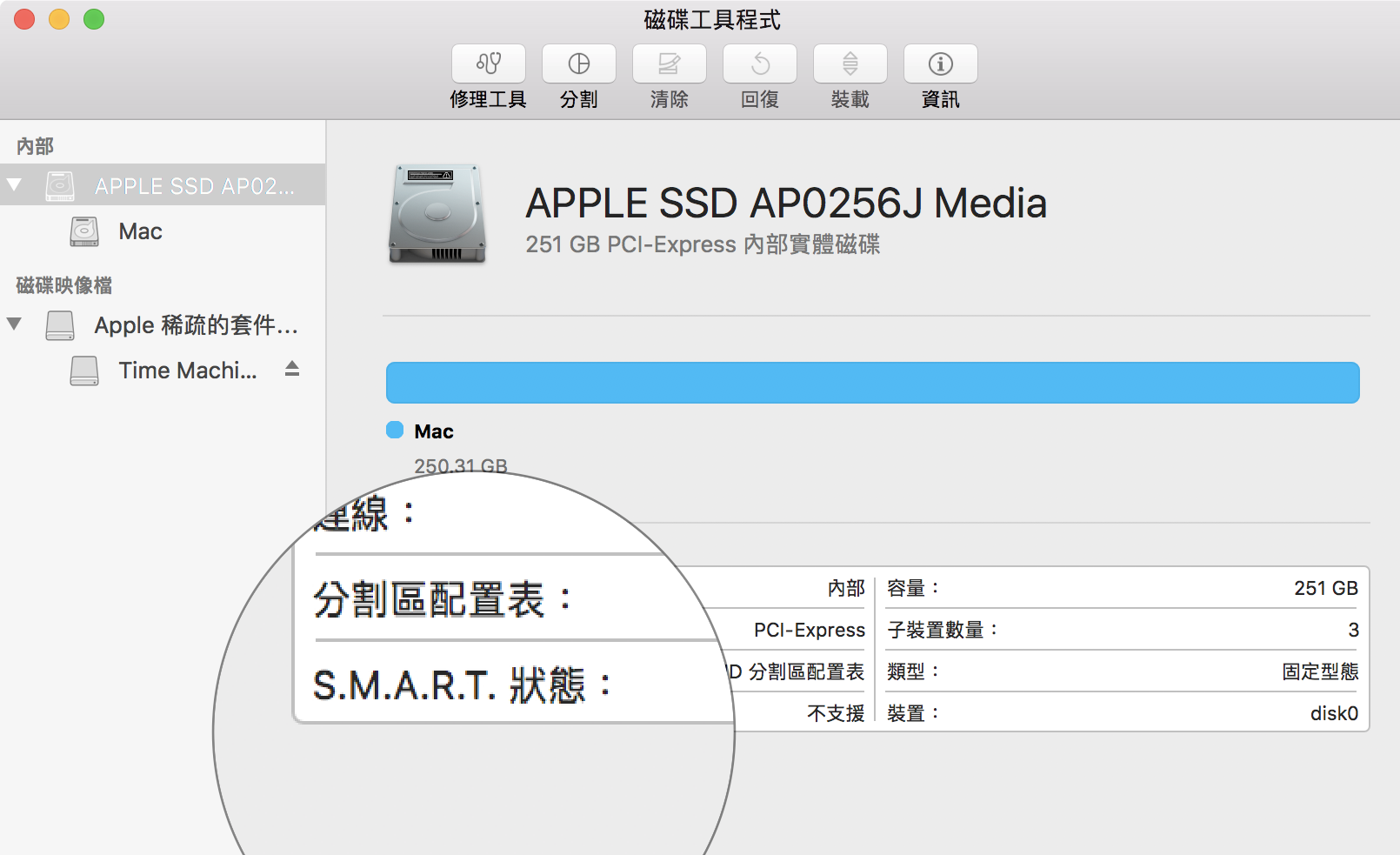Click the 裝置 disk0 info row
Screen dimensions: 1400x855
tap(1122, 713)
